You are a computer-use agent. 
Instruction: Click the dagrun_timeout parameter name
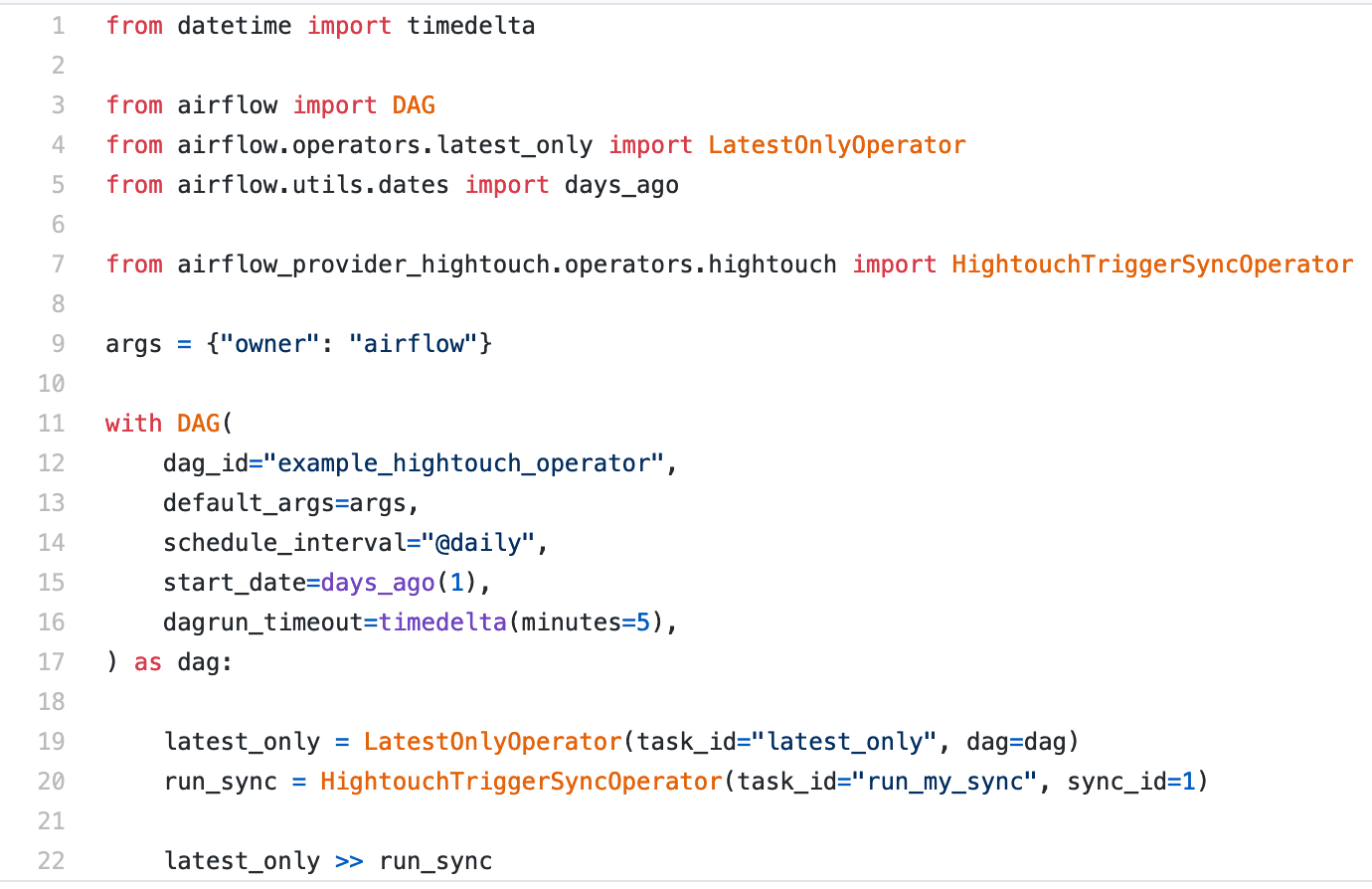(x=263, y=622)
